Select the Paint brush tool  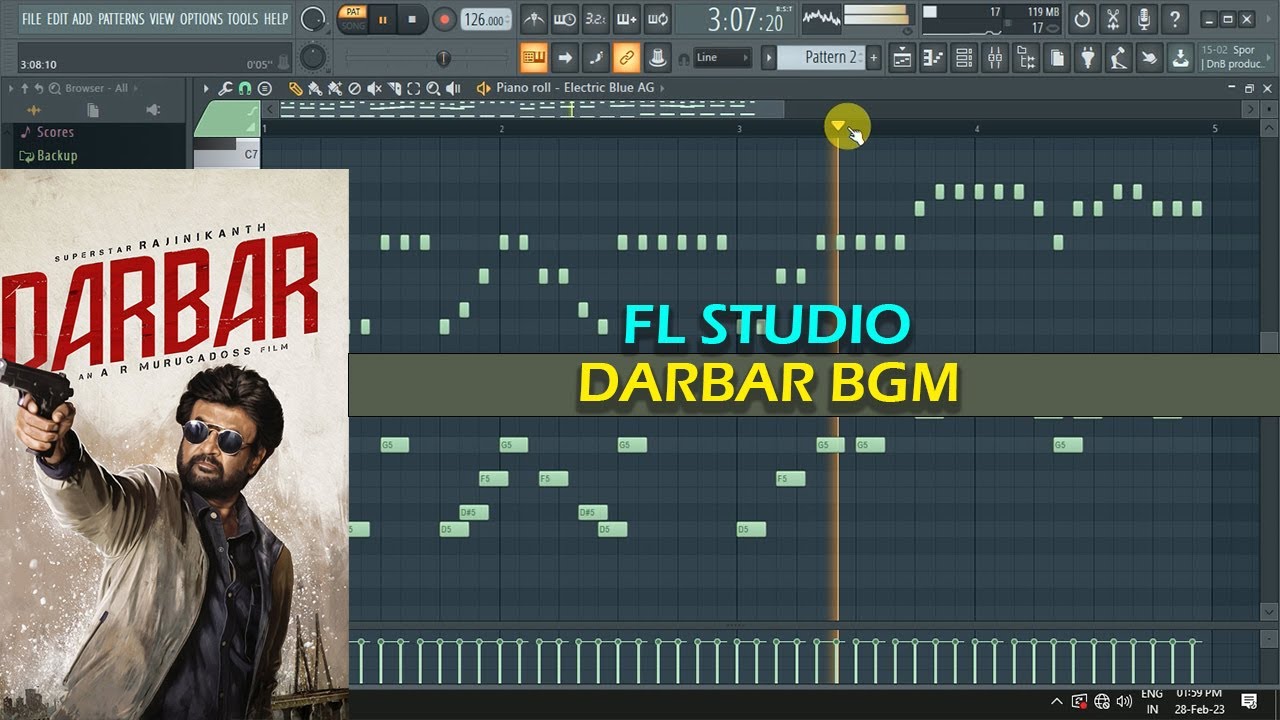[x=316, y=88]
